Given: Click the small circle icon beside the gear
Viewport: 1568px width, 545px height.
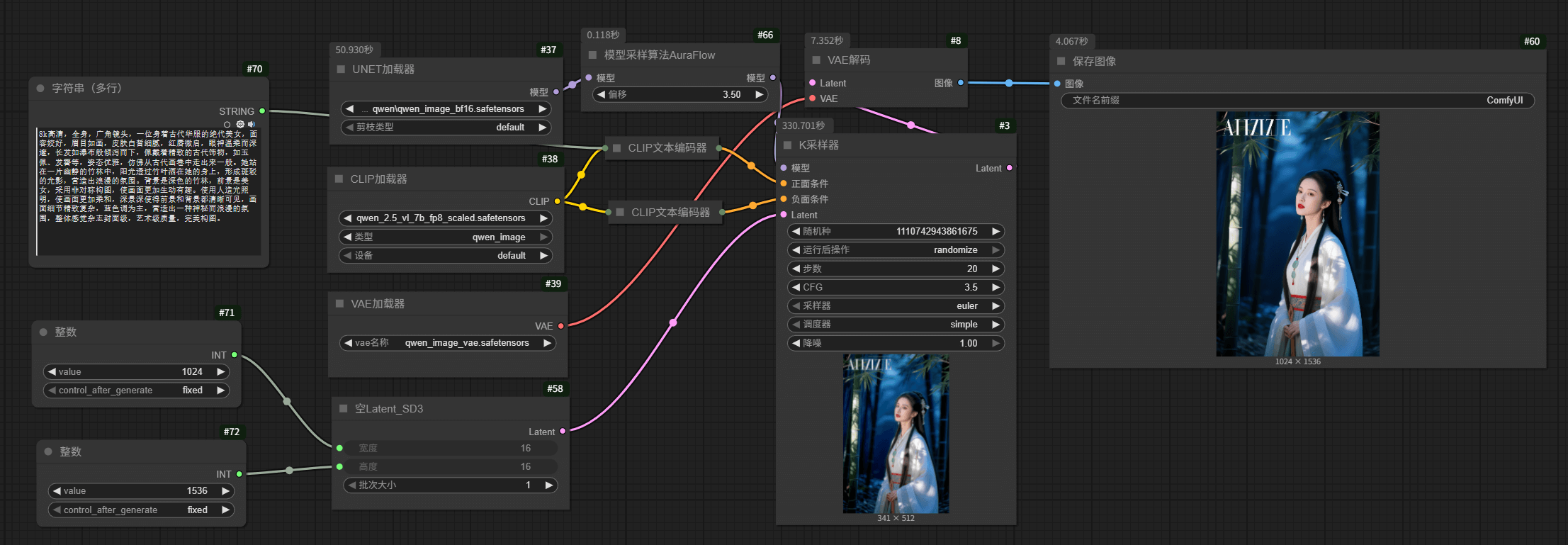Looking at the screenshot, I should click(227, 125).
